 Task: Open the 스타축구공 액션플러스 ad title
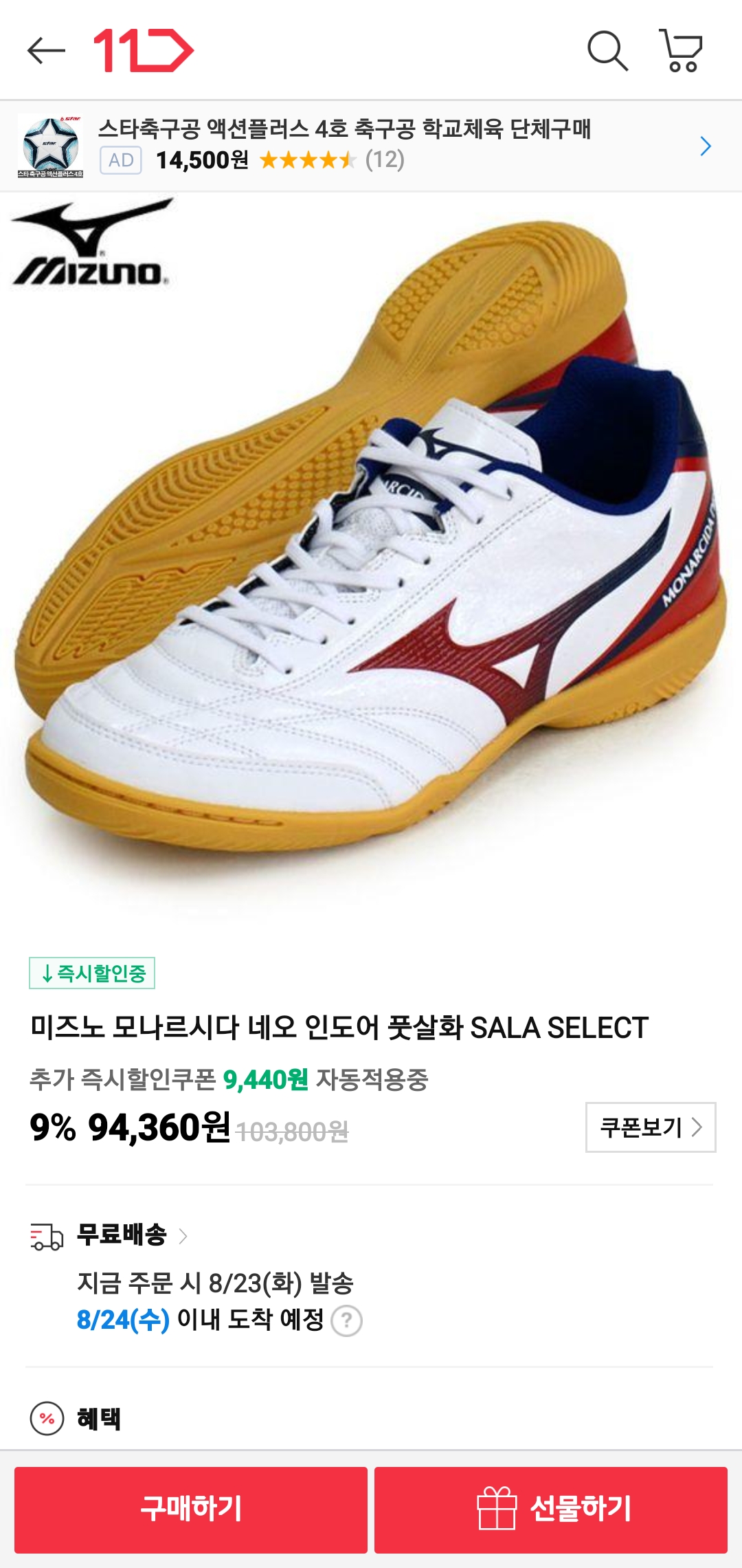coord(344,129)
